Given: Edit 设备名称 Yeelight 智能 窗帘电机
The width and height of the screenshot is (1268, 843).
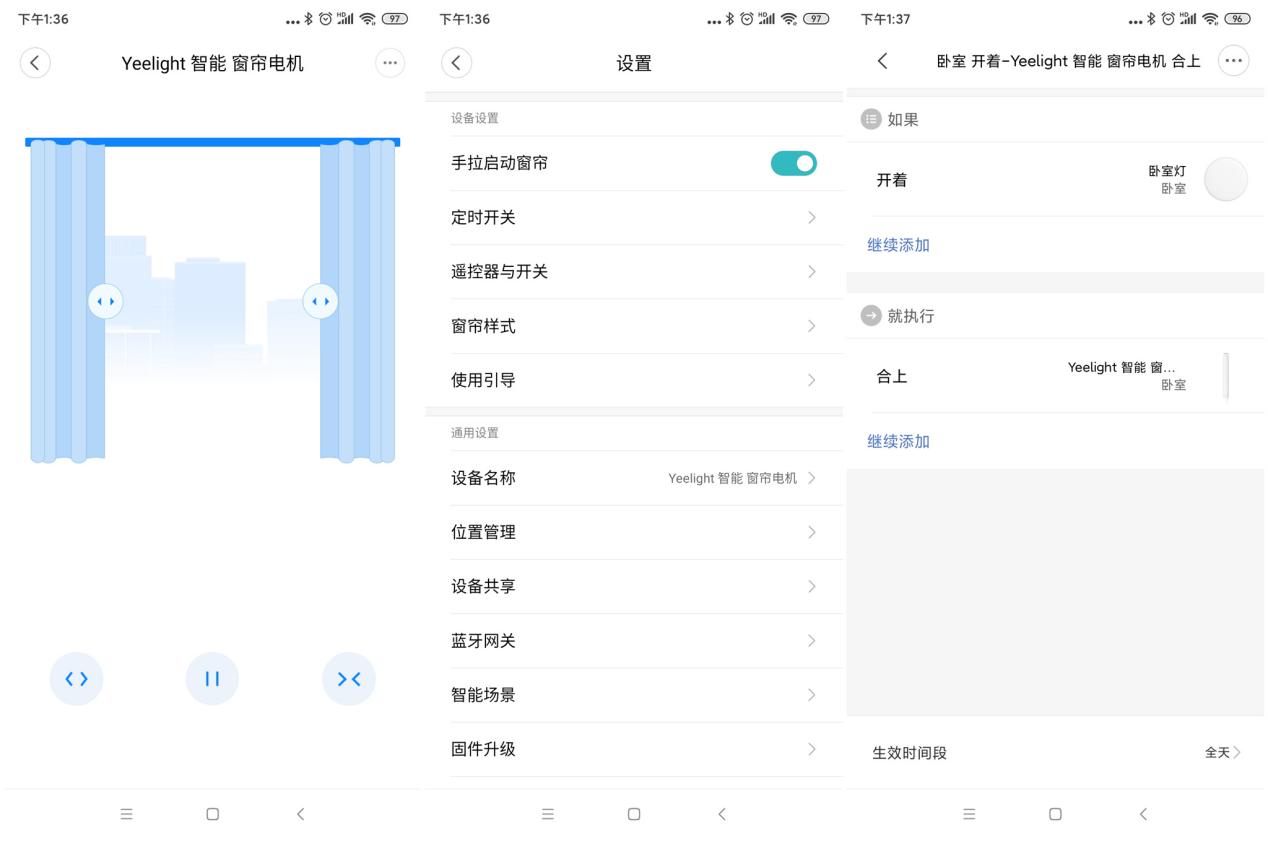Looking at the screenshot, I should coord(634,478).
